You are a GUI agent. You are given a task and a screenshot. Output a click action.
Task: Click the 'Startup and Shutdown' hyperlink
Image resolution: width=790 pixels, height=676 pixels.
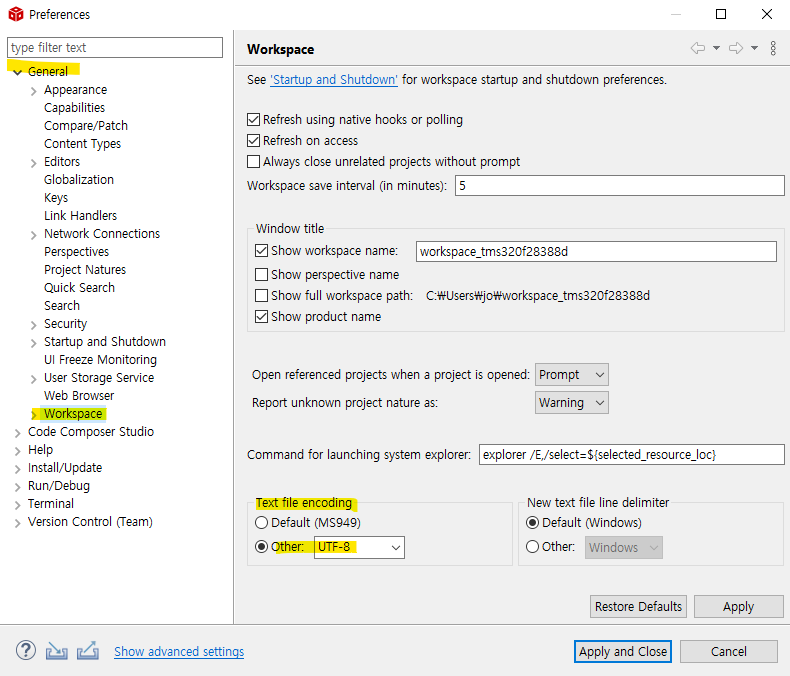pos(334,80)
